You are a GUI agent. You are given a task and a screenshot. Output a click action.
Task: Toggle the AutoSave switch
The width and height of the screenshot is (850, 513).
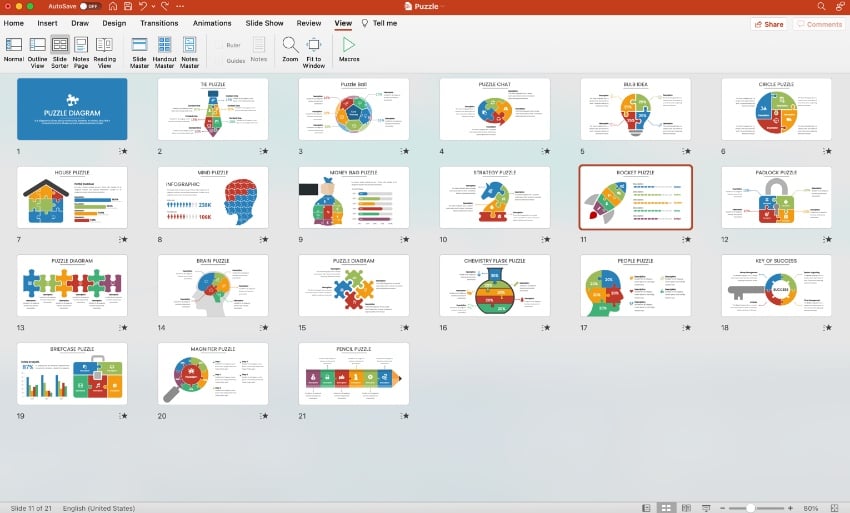pyautogui.click(x=89, y=6)
